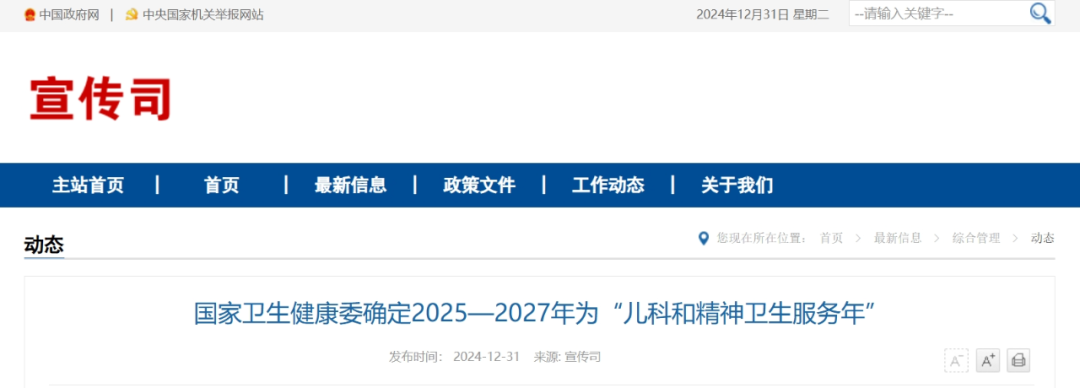The height and width of the screenshot is (388, 1080).
Task: Click the location pin icon in breadcrumb
Action: [x=703, y=238]
